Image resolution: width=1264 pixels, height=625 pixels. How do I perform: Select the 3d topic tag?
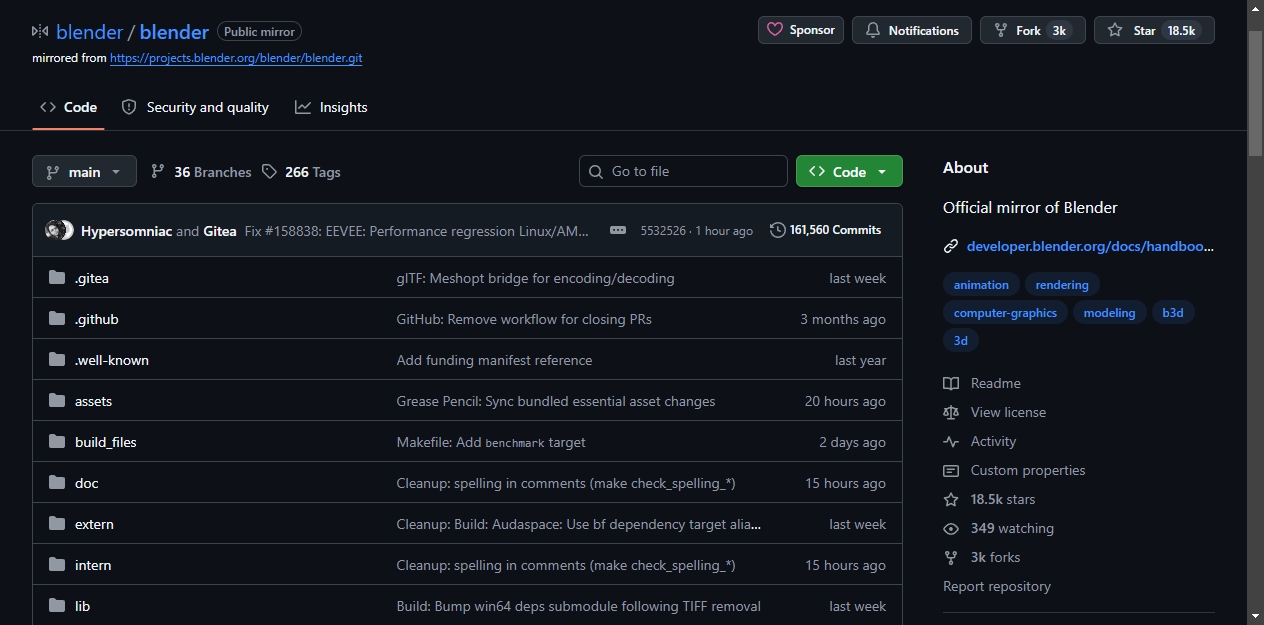click(x=960, y=341)
